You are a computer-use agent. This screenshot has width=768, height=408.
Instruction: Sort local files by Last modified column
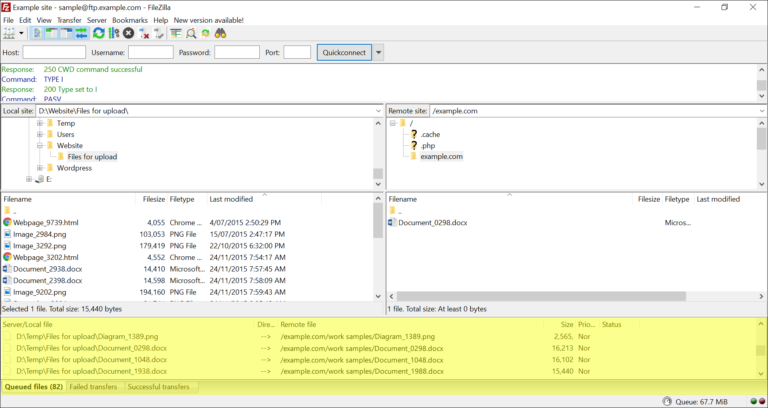coord(264,199)
